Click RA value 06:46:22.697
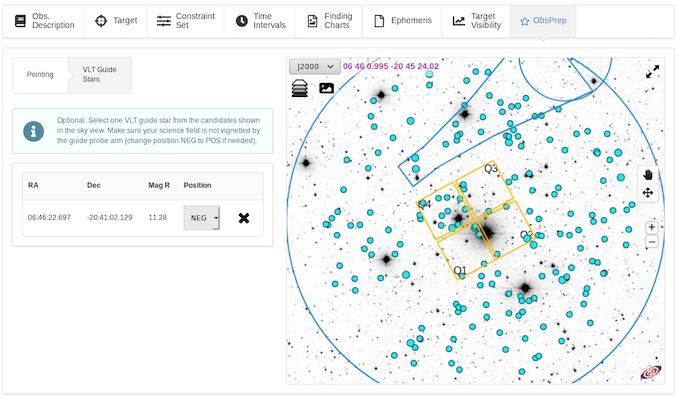Viewport: 677px width, 400px height. (x=49, y=217)
